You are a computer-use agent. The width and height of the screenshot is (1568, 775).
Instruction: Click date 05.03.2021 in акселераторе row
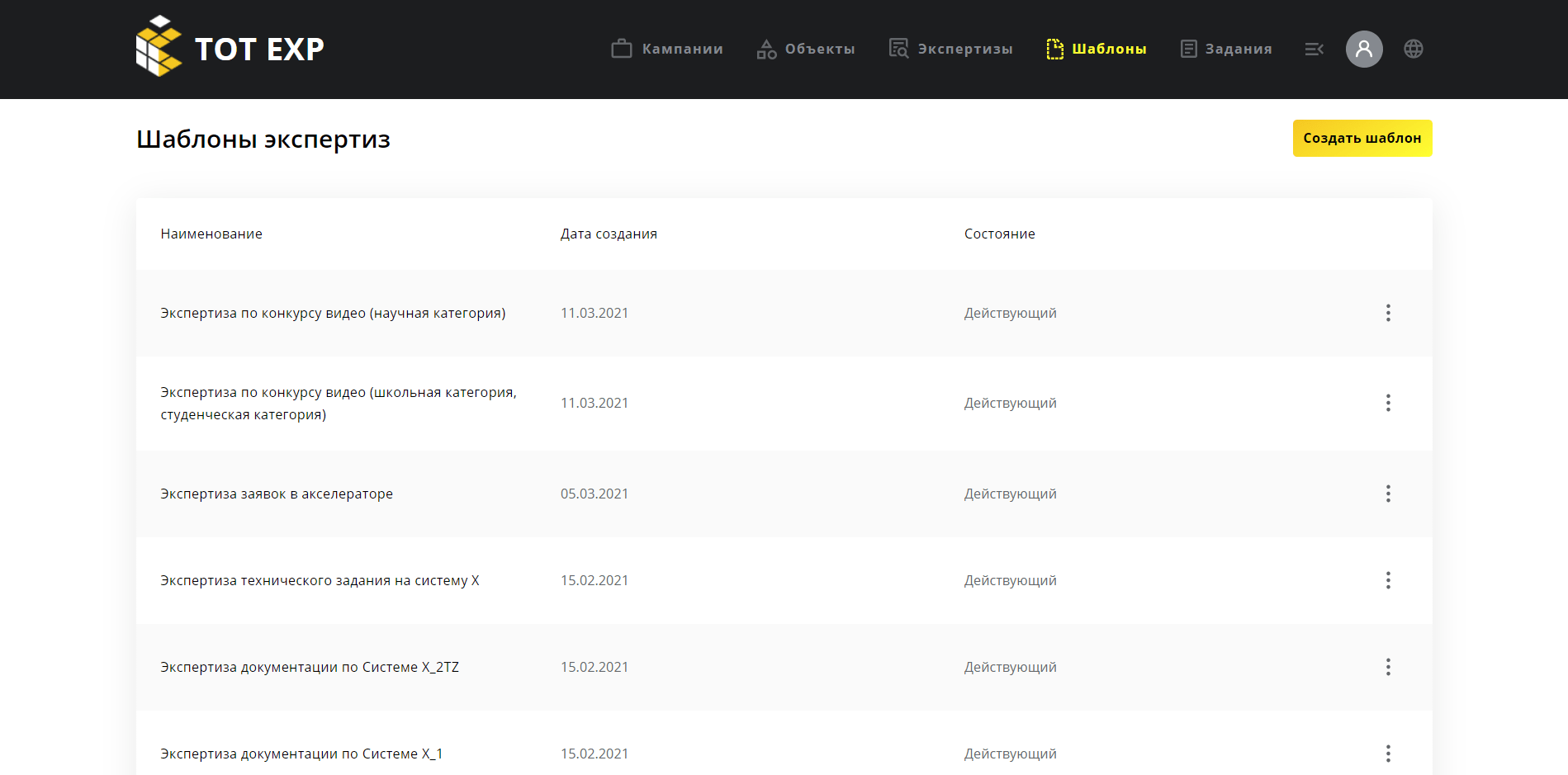[595, 494]
